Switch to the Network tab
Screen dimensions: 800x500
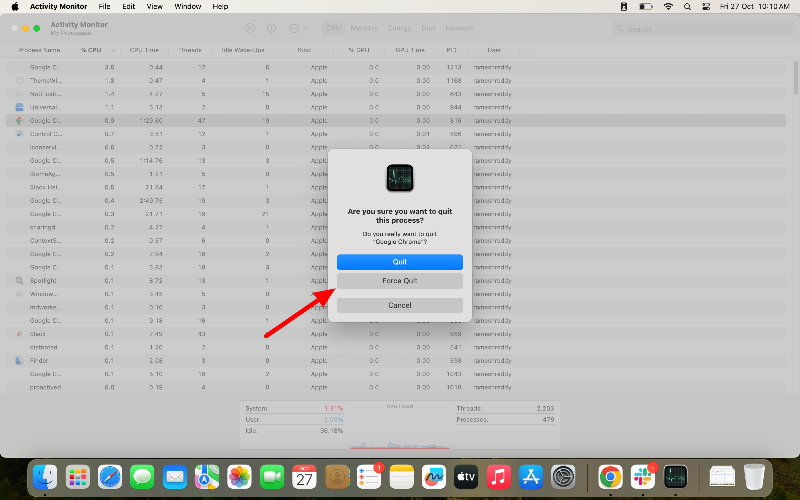coord(459,28)
